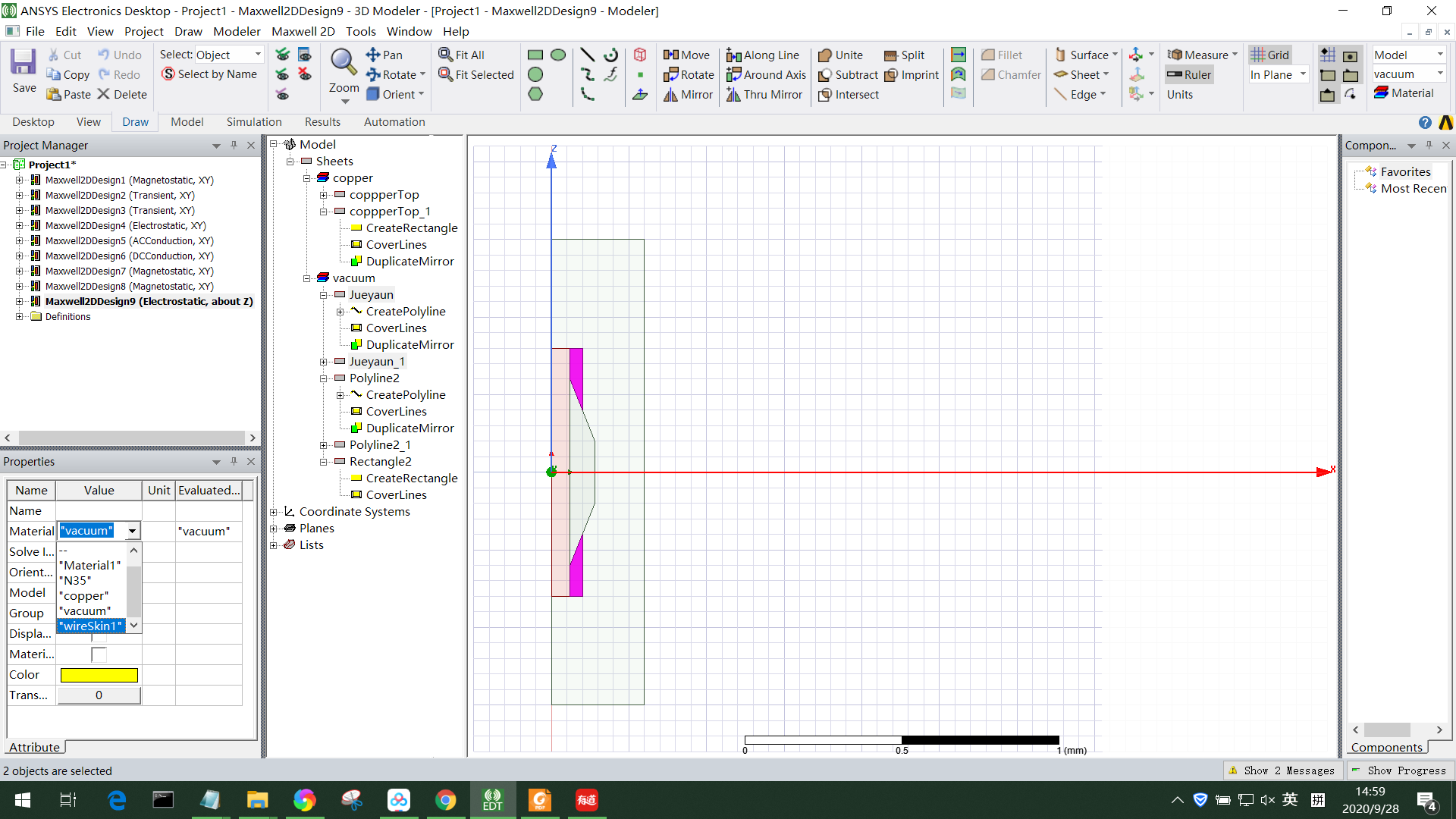Click the Select by Name button
This screenshot has height=819, width=1456.
click(x=209, y=74)
